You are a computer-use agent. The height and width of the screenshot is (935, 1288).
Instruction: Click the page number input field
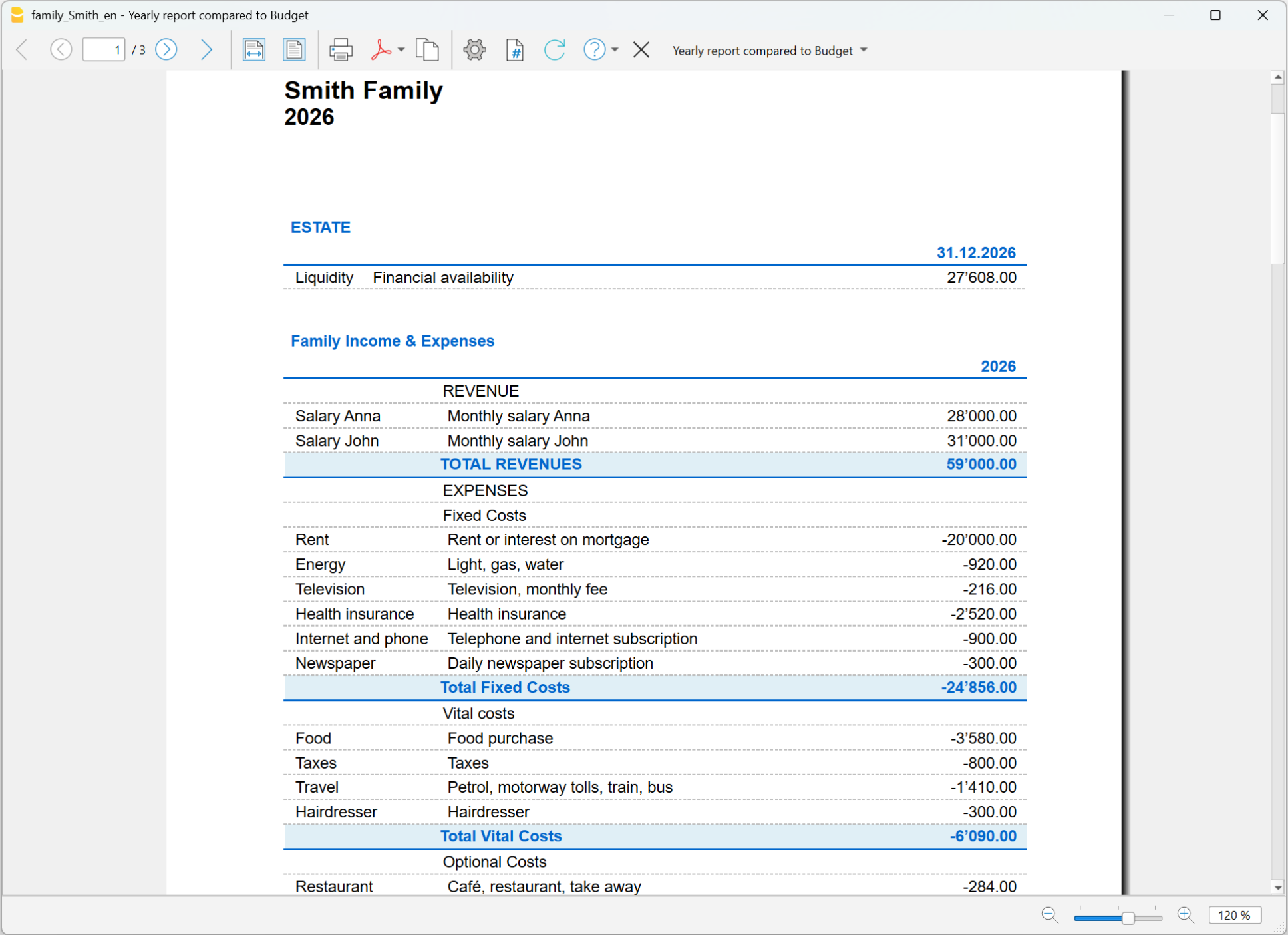(104, 50)
